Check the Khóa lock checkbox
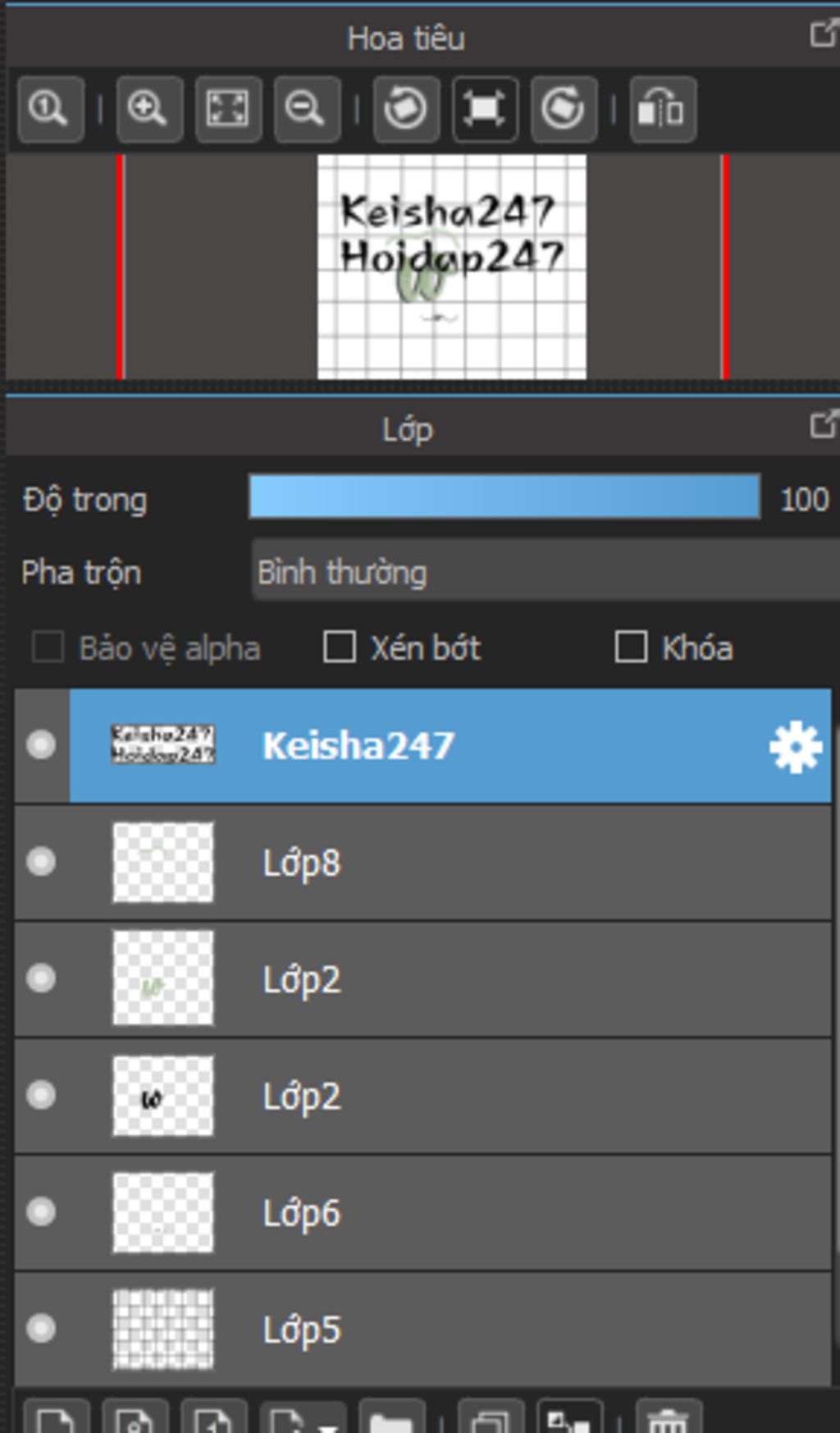The width and height of the screenshot is (840, 1433). pyautogui.click(x=631, y=647)
